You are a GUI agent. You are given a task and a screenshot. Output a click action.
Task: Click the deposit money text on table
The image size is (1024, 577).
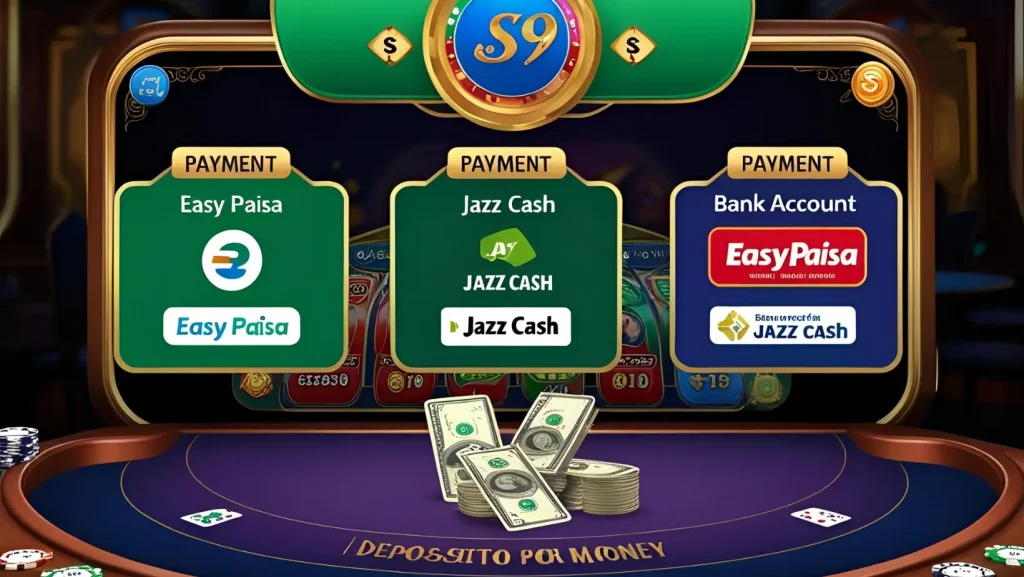click(x=505, y=554)
